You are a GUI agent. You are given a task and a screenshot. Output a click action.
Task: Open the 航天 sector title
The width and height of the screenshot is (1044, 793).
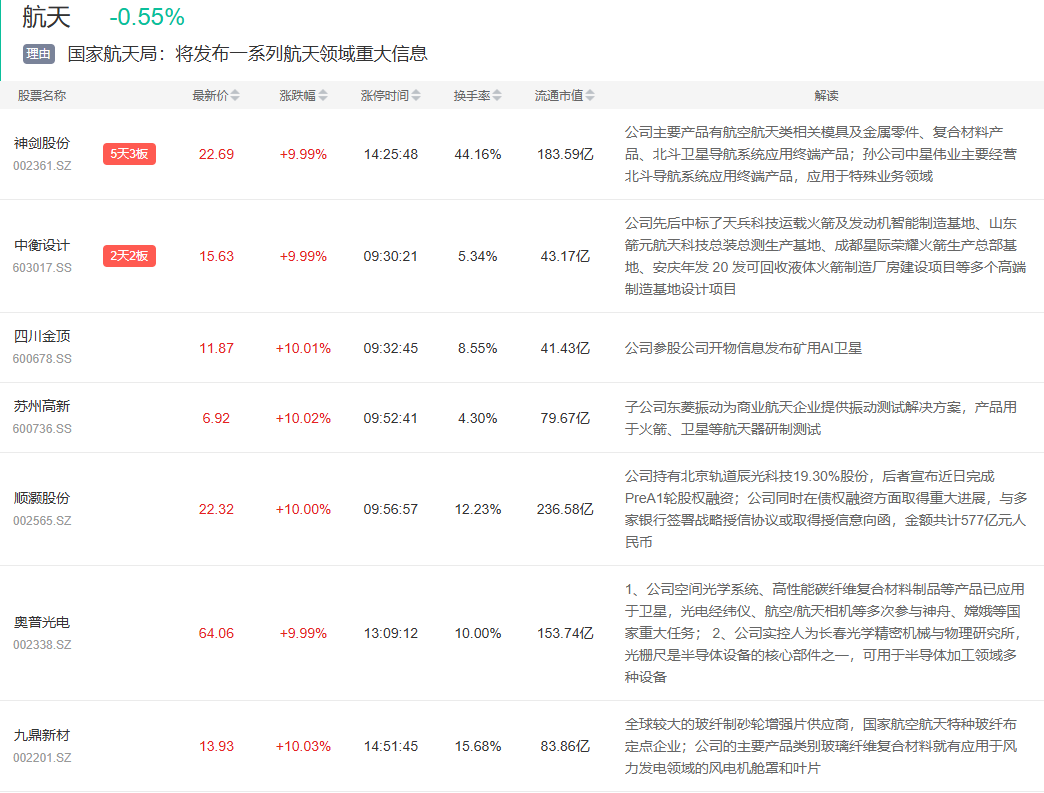(x=46, y=17)
